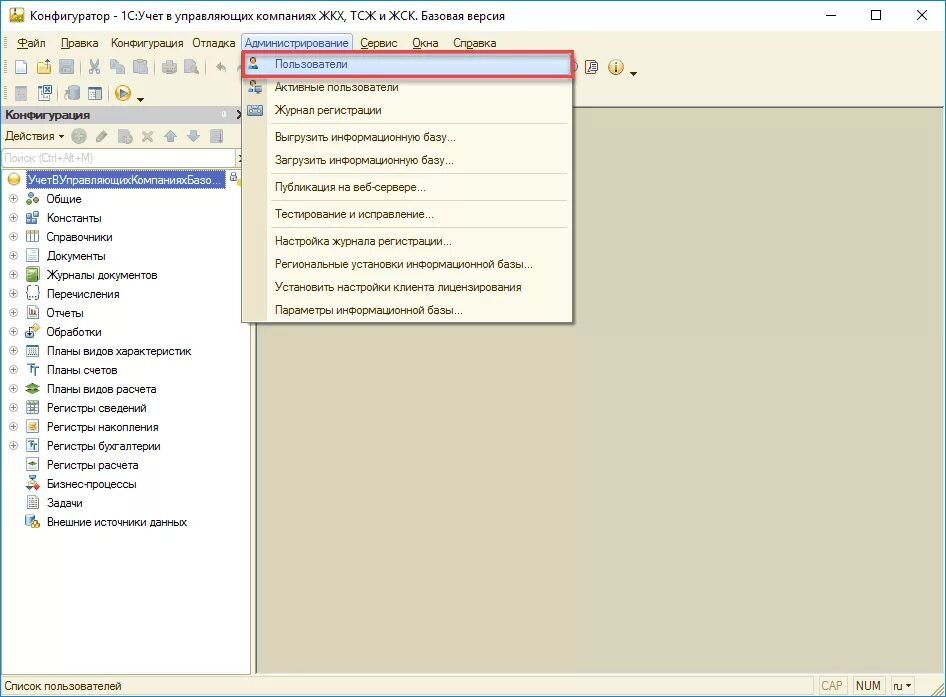Click the Print preview icon
The width and height of the screenshot is (946, 697).
(192, 67)
